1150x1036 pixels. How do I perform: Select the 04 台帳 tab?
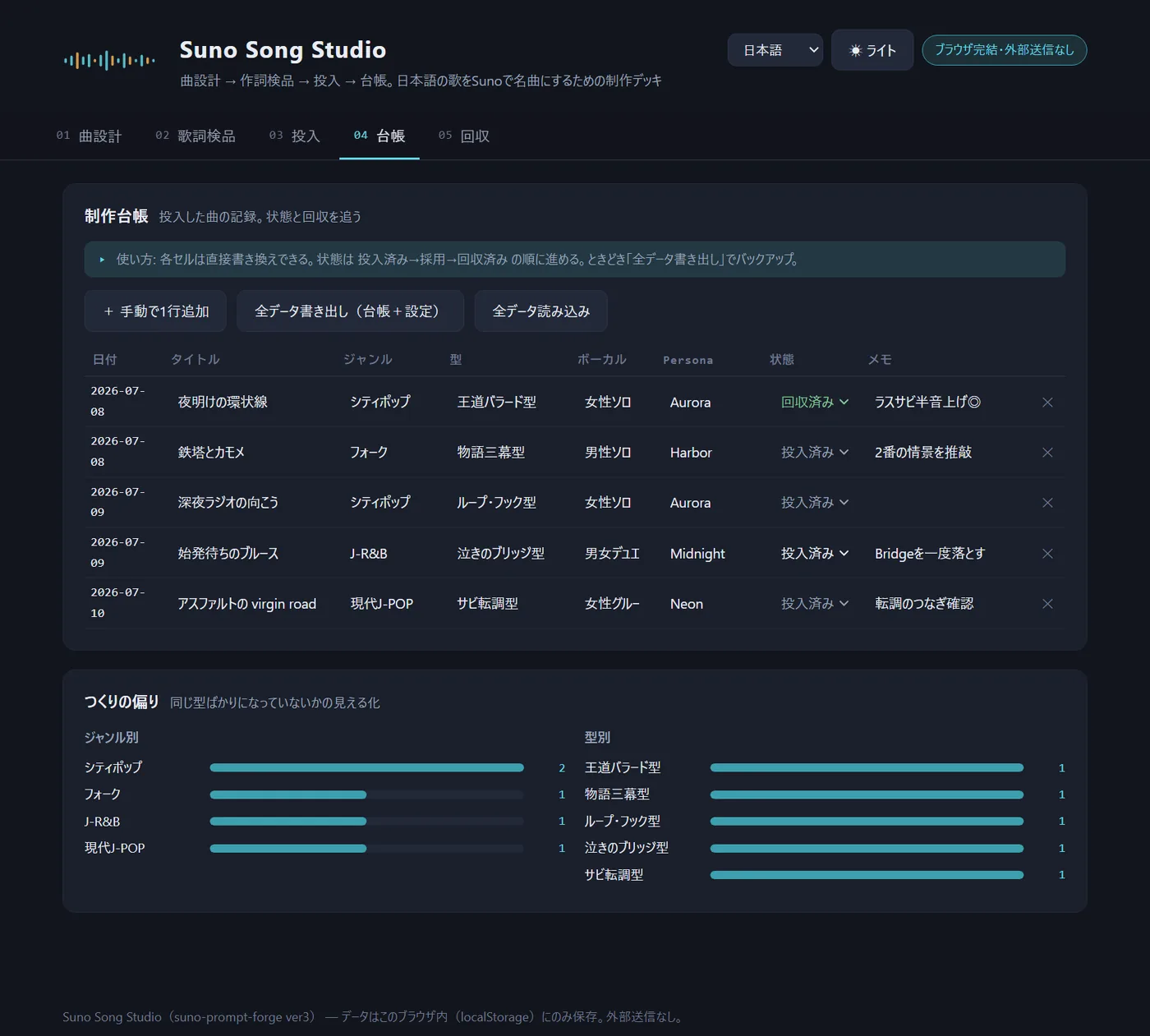(379, 136)
